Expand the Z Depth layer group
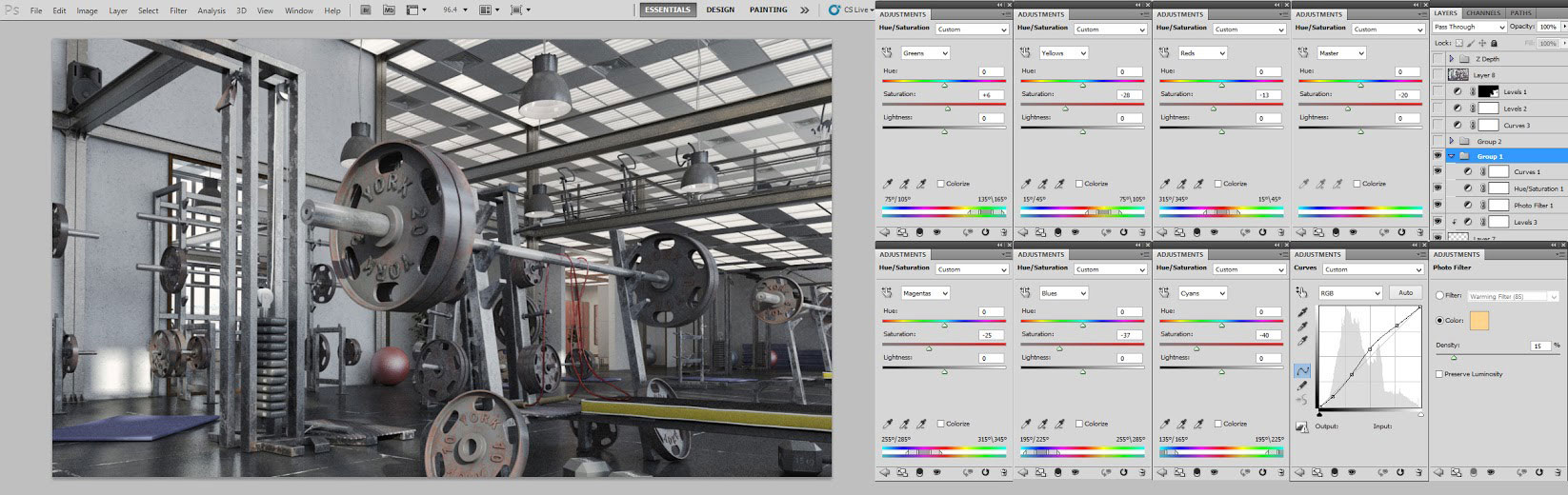Image resolution: width=1568 pixels, height=495 pixels. (1451, 59)
